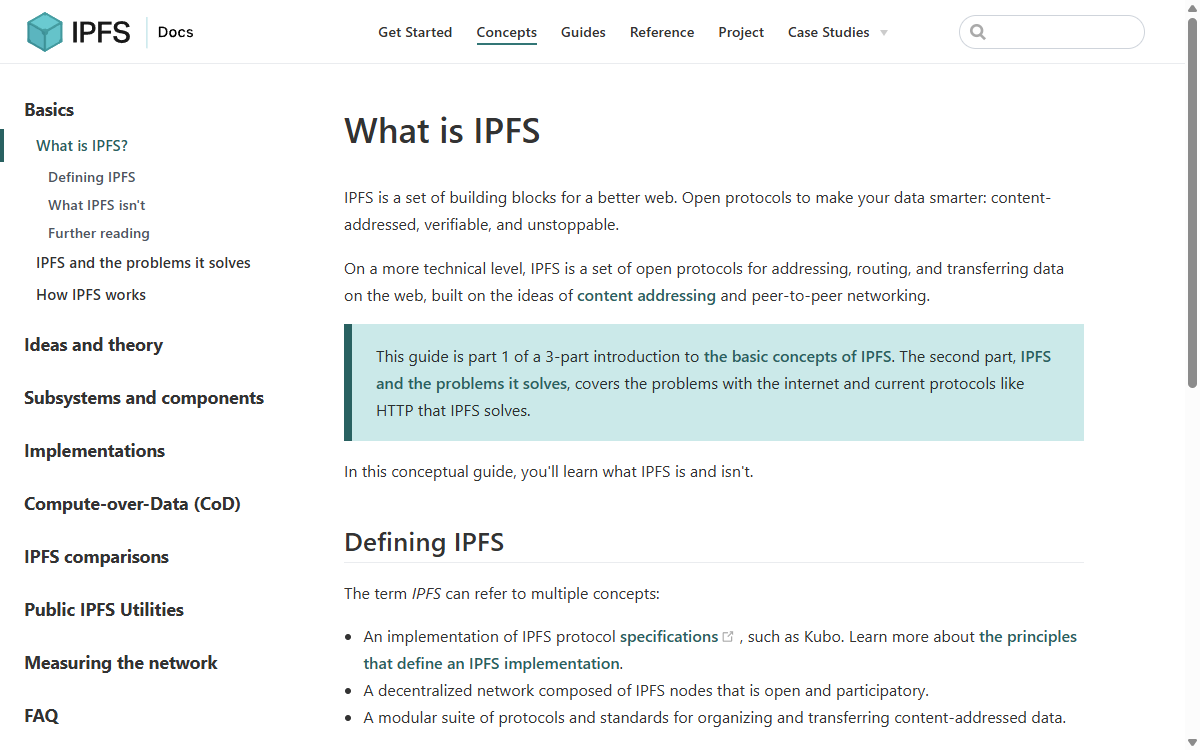Expand Public IPFS Utilities section
The height and width of the screenshot is (750, 1200).
[104, 610]
